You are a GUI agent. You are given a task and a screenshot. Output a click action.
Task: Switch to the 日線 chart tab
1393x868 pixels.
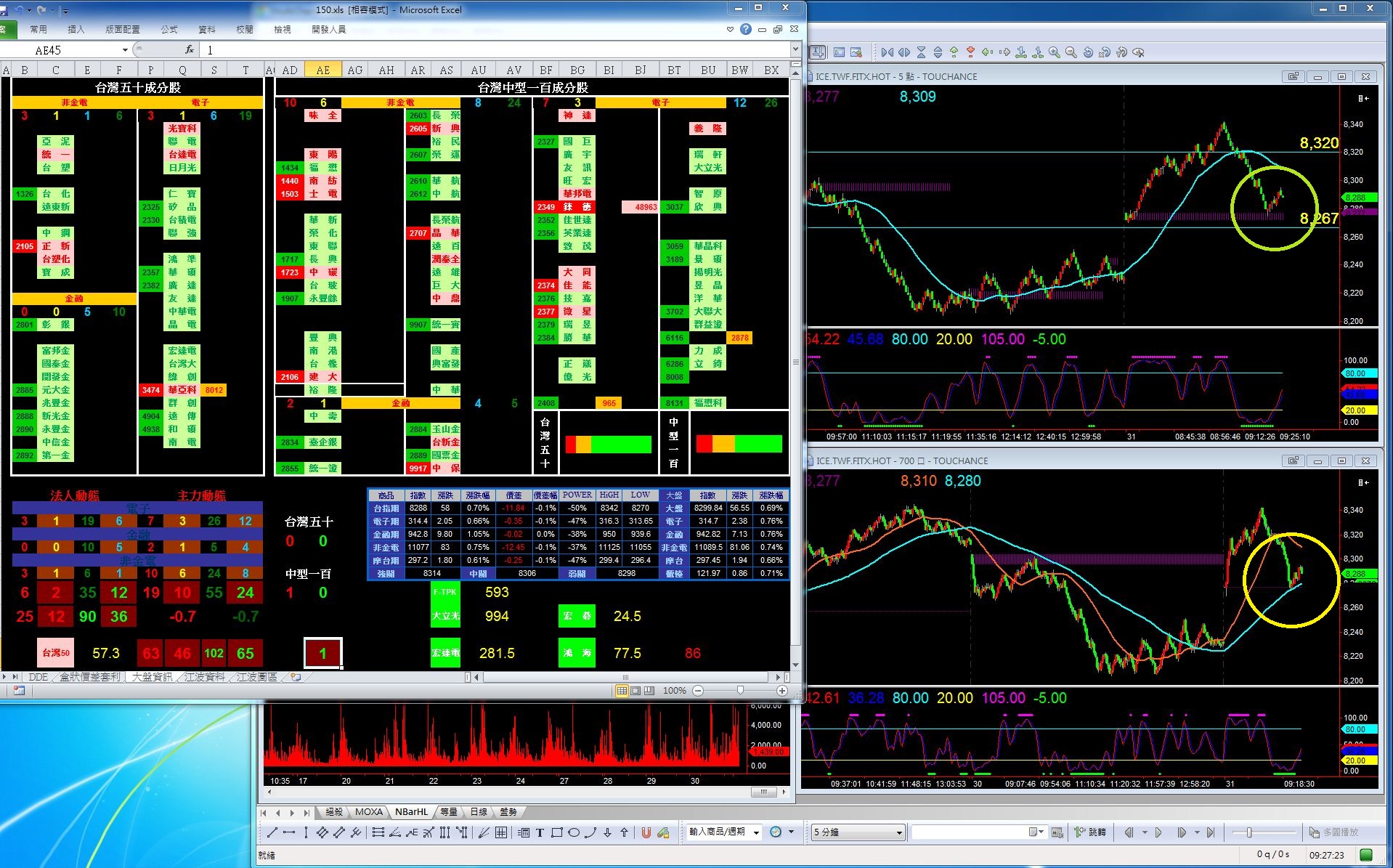(479, 812)
